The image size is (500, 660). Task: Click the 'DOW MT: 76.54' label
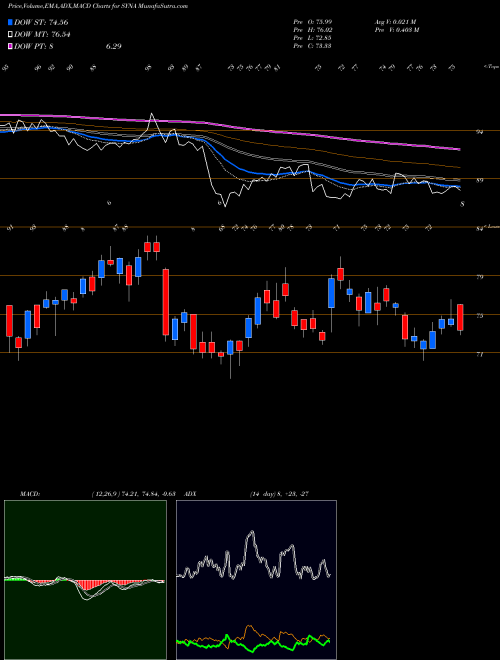42,35
